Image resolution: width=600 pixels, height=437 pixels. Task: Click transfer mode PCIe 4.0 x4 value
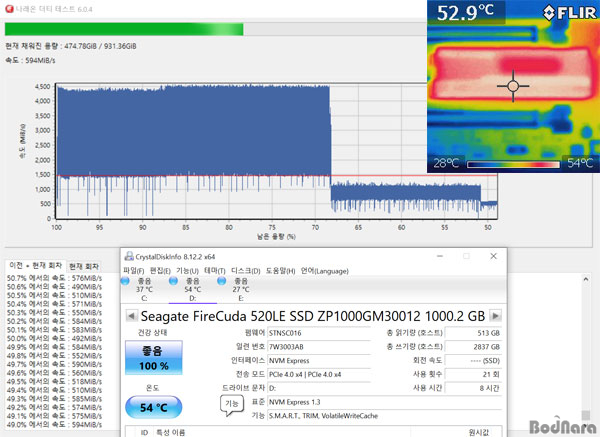(319, 374)
